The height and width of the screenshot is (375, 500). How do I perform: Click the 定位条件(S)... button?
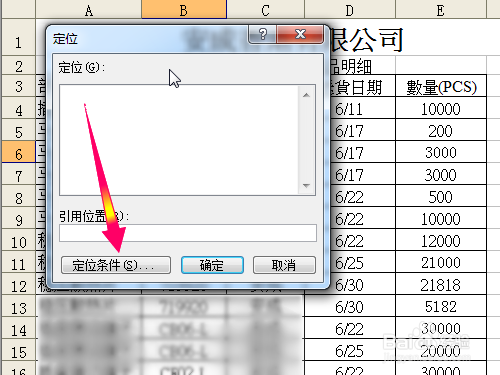[116, 265]
